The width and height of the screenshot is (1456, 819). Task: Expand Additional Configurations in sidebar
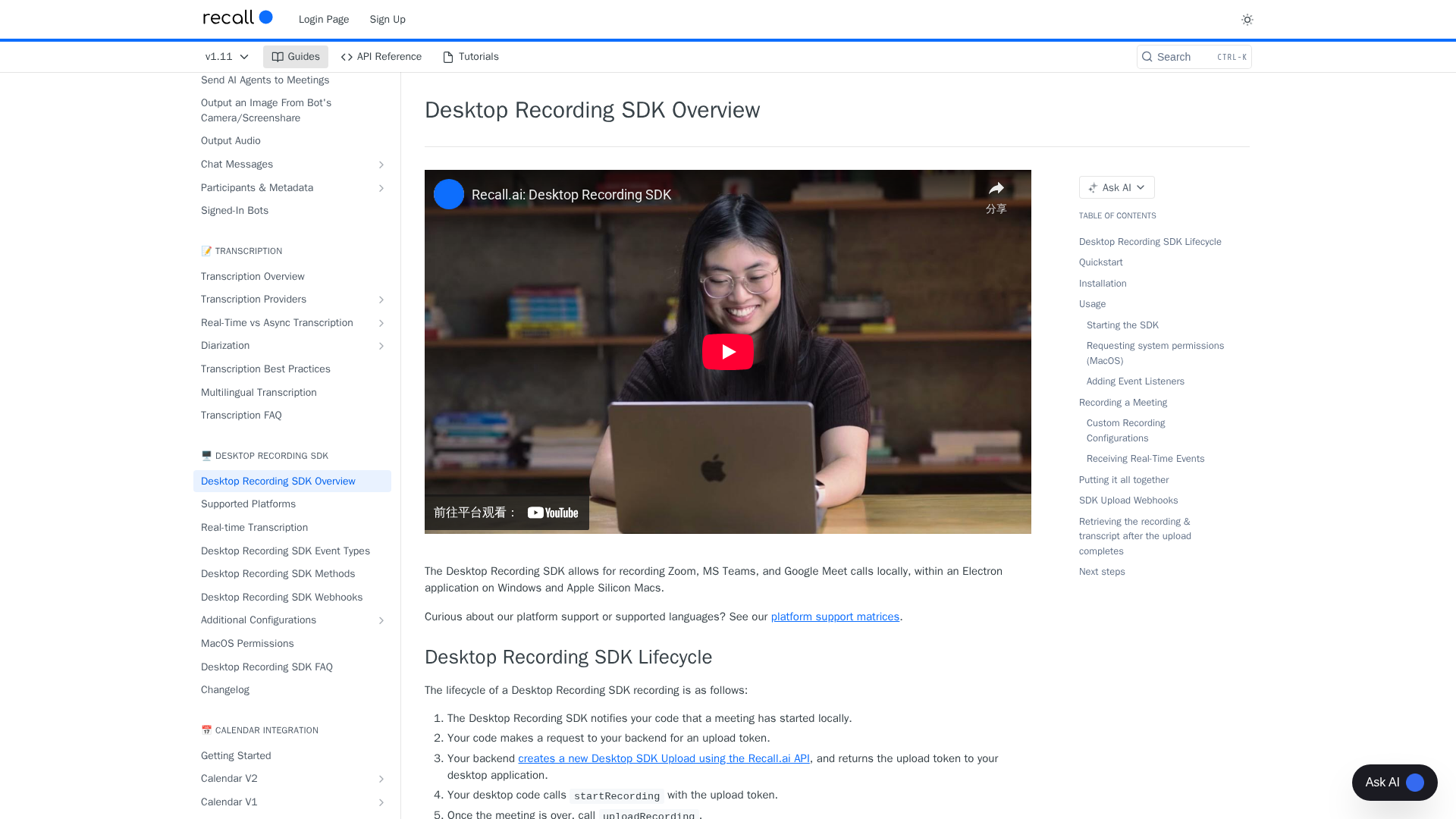pyautogui.click(x=381, y=620)
